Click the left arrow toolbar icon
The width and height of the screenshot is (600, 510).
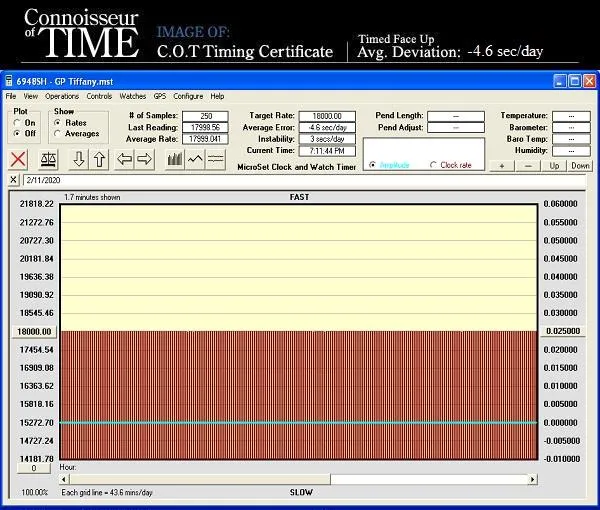124,159
